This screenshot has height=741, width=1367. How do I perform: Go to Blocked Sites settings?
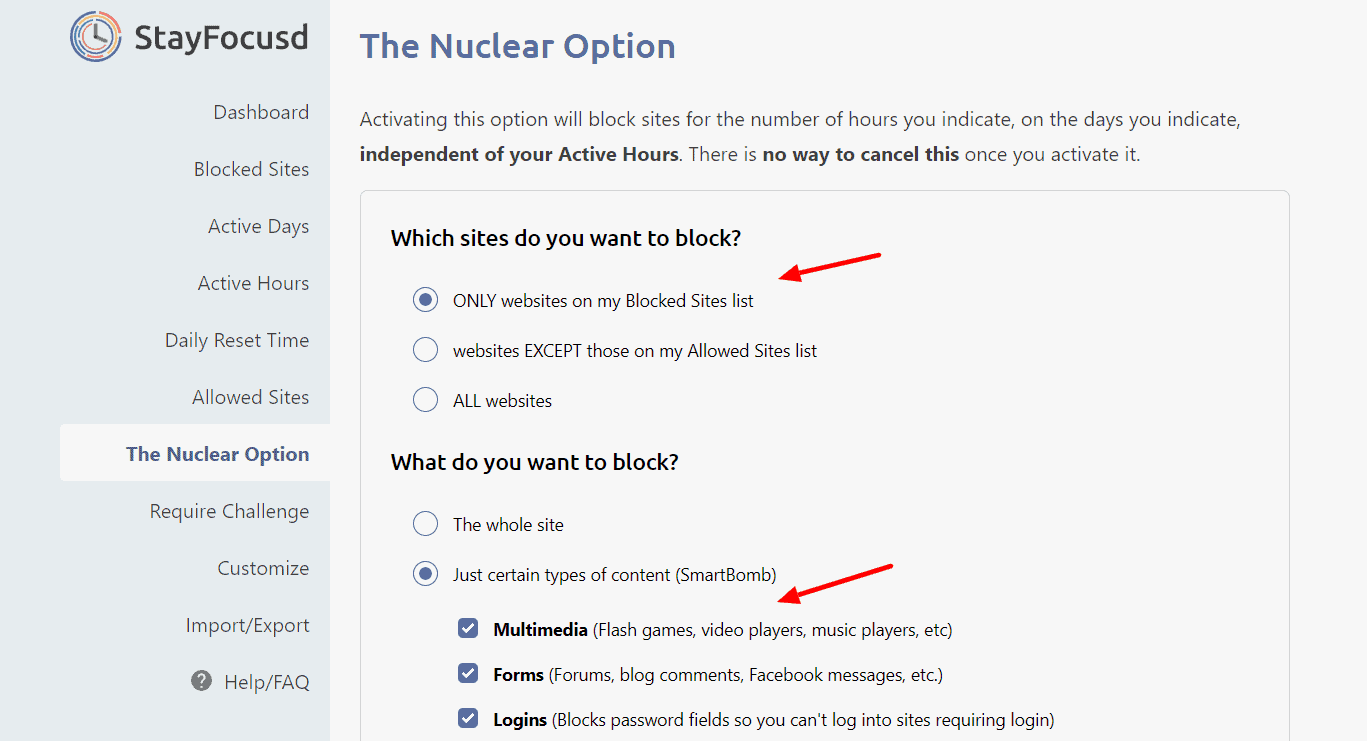251,169
